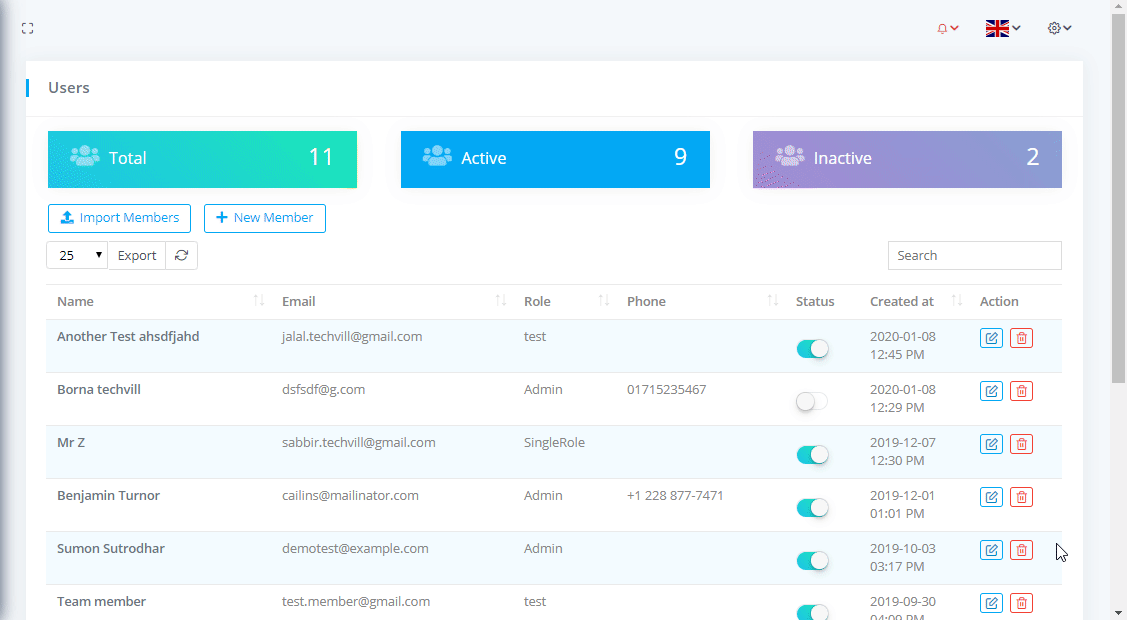Viewport: 1127px width, 620px height.
Task: Delete the Borna techvill user
Action: (1021, 391)
